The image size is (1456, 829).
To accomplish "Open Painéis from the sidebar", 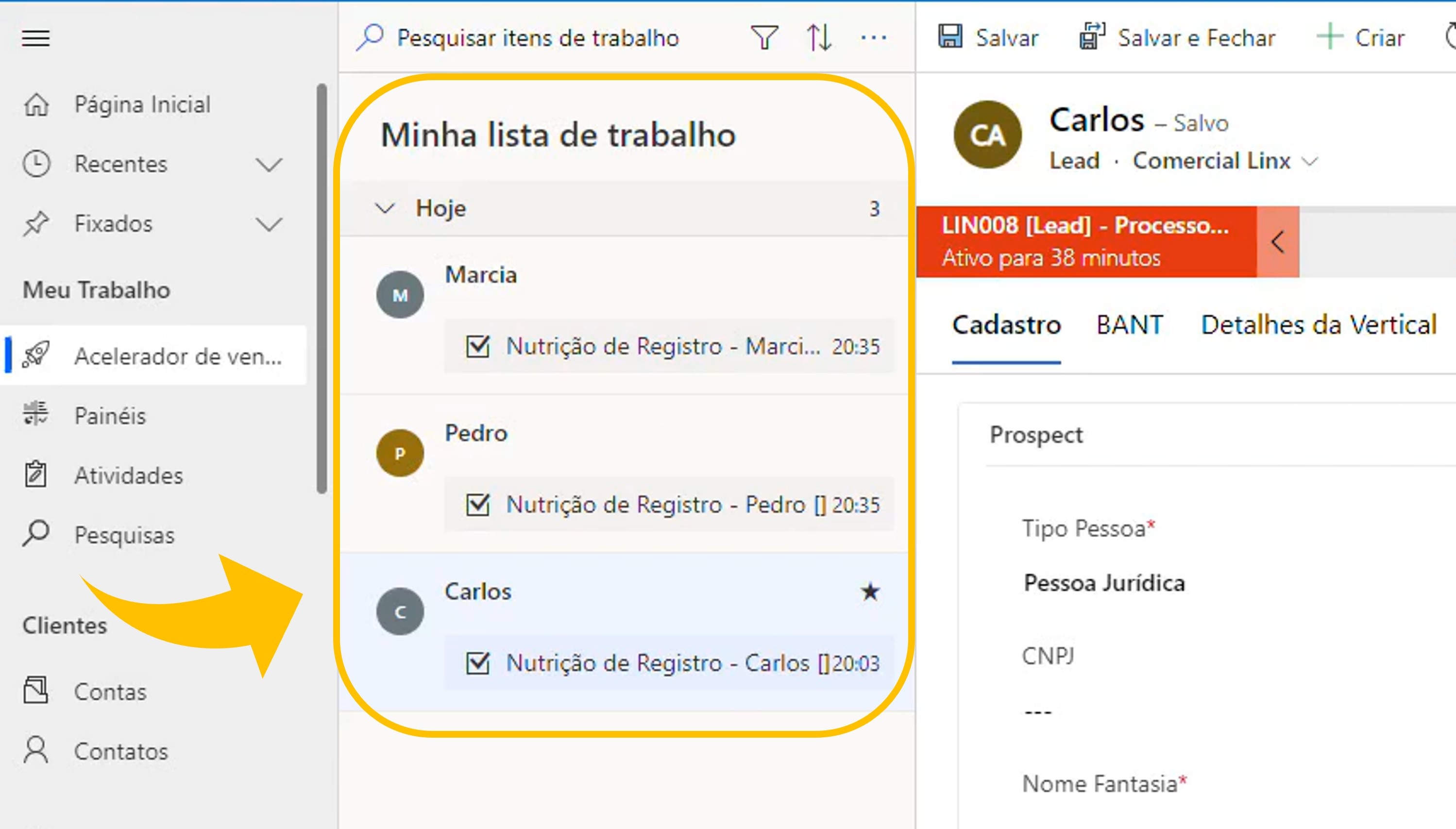I will (x=110, y=416).
